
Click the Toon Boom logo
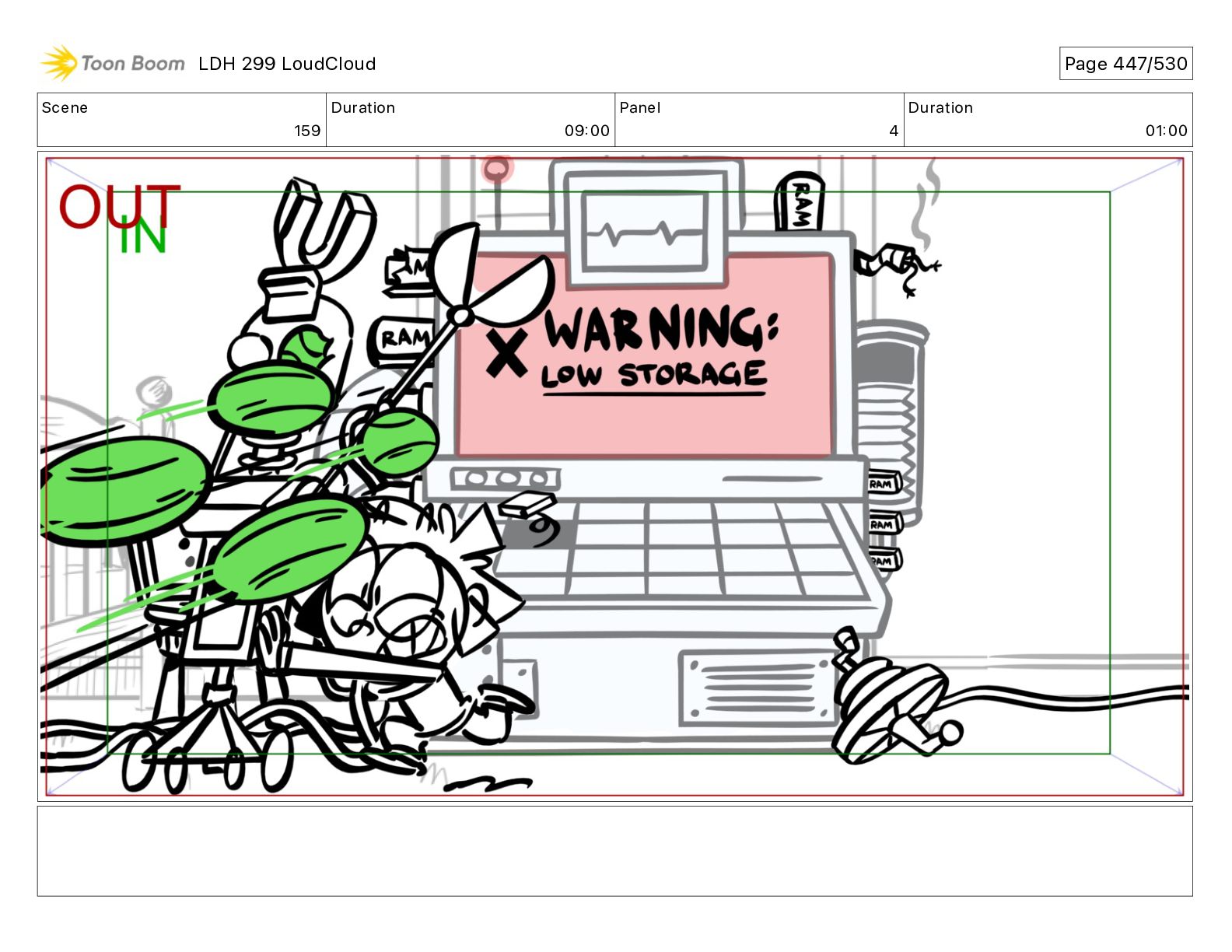(x=113, y=63)
